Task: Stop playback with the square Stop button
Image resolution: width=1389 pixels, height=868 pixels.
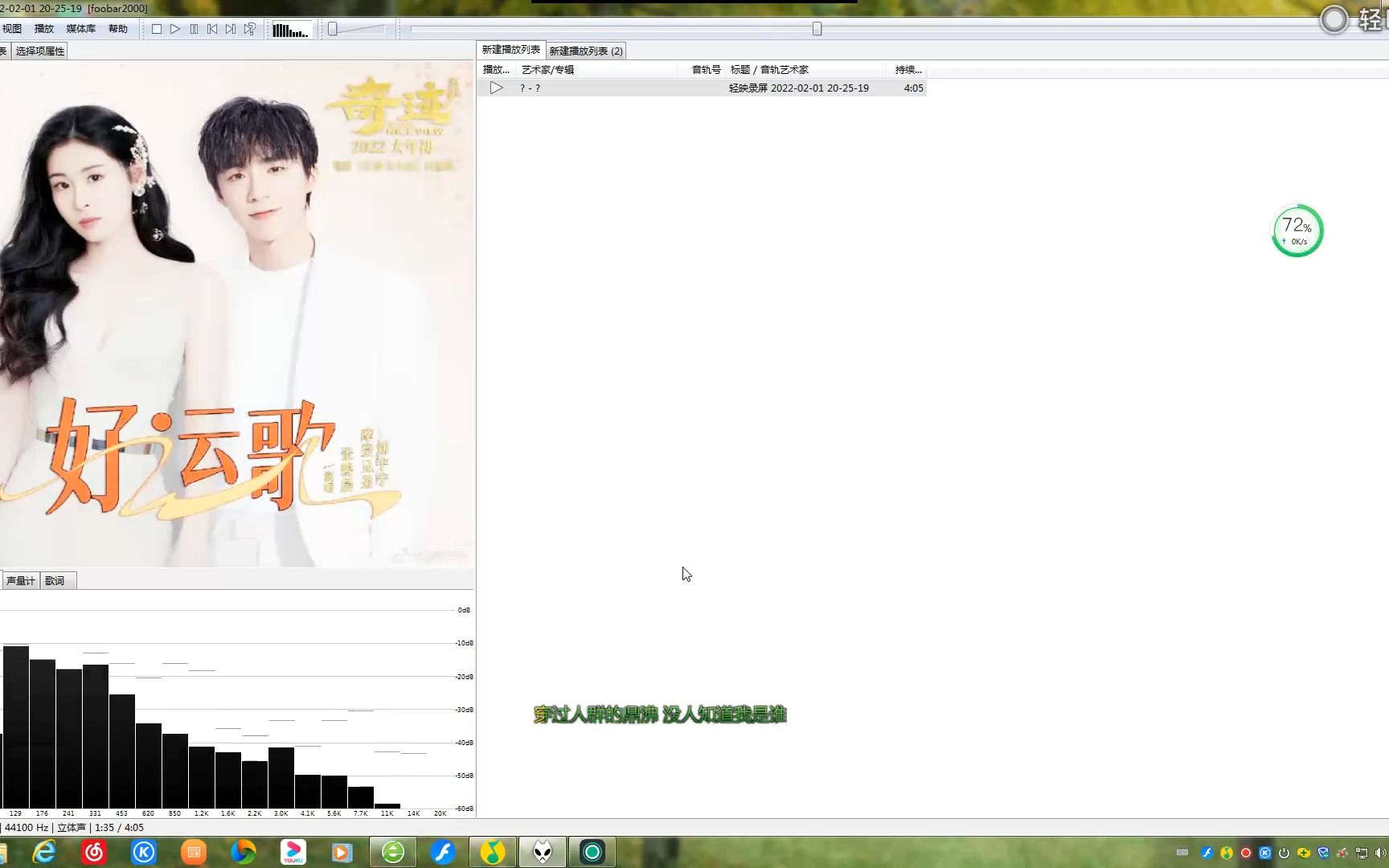Action: pyautogui.click(x=157, y=29)
